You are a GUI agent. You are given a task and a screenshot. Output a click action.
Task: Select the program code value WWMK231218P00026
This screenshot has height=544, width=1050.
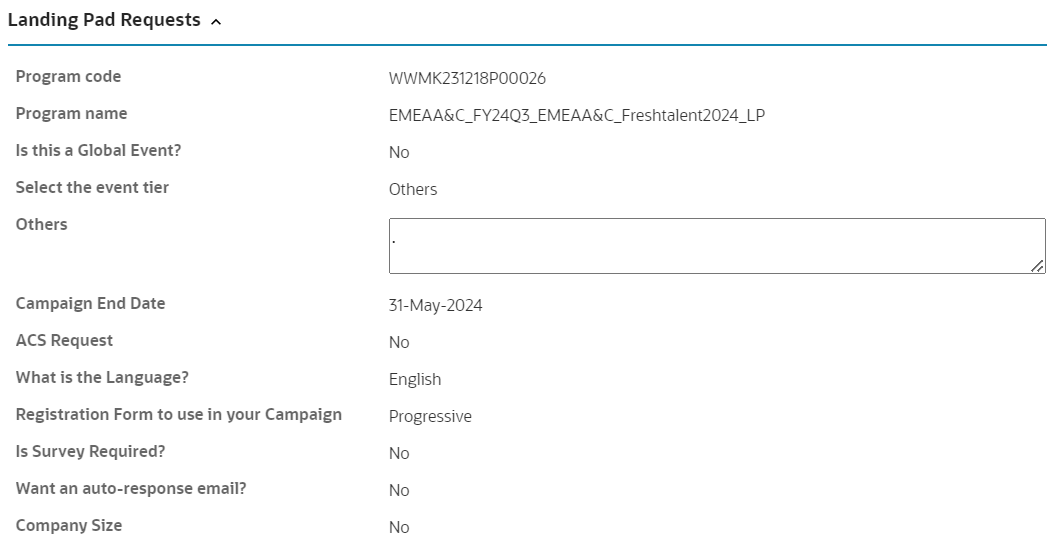point(467,78)
